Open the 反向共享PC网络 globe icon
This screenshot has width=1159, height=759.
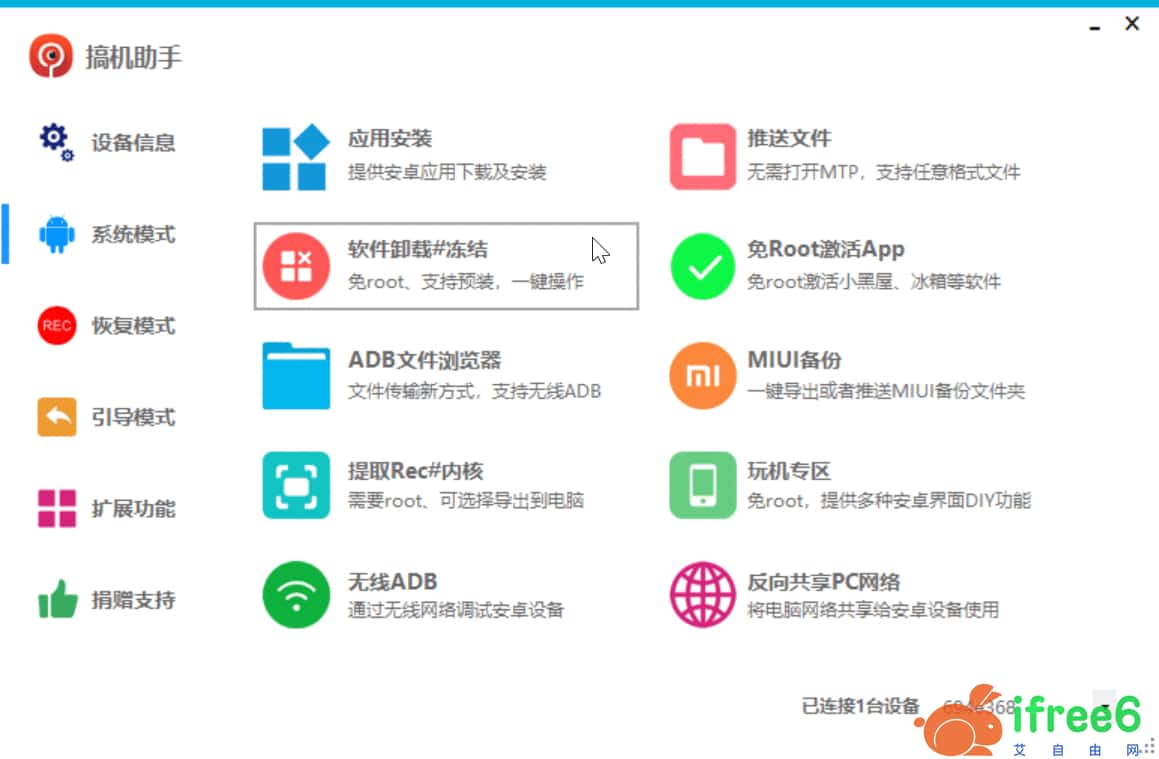pyautogui.click(x=702, y=594)
